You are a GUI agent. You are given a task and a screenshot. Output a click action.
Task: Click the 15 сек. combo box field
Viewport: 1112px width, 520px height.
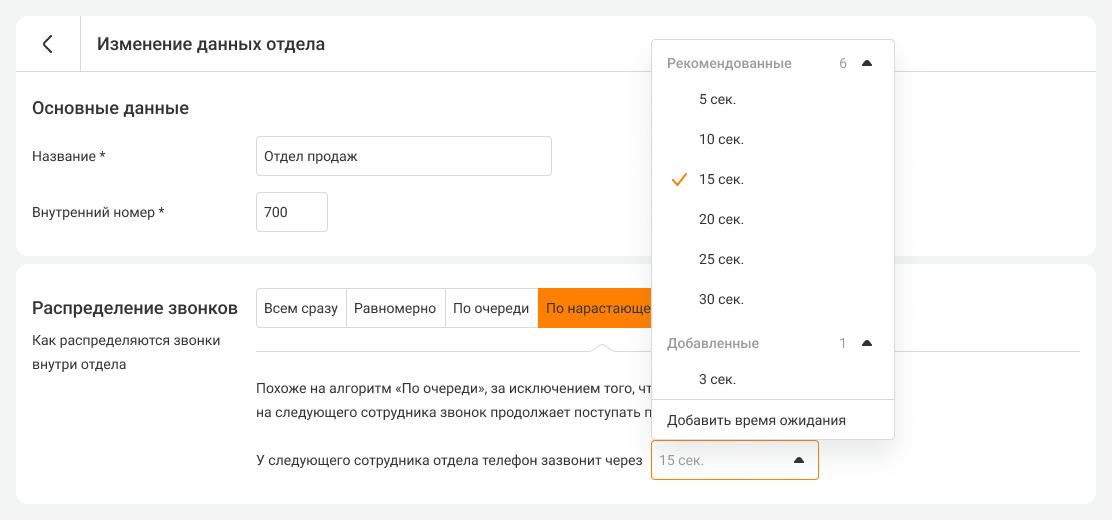pyautogui.click(x=718, y=460)
